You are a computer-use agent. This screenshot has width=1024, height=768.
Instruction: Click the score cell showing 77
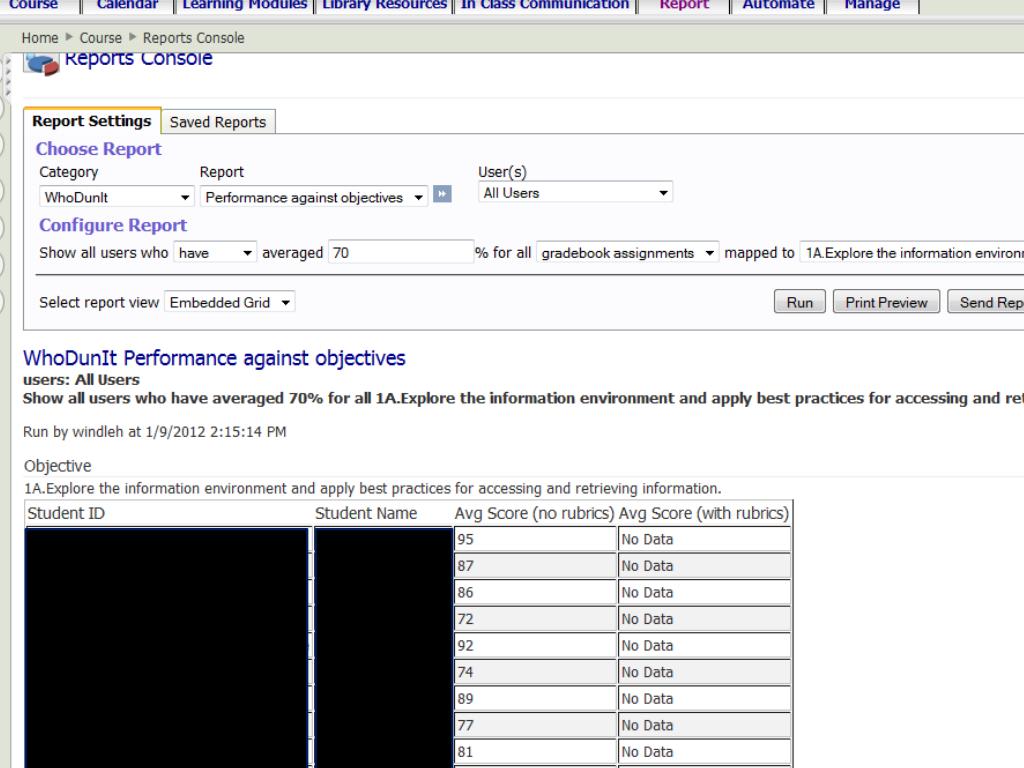tap(535, 726)
